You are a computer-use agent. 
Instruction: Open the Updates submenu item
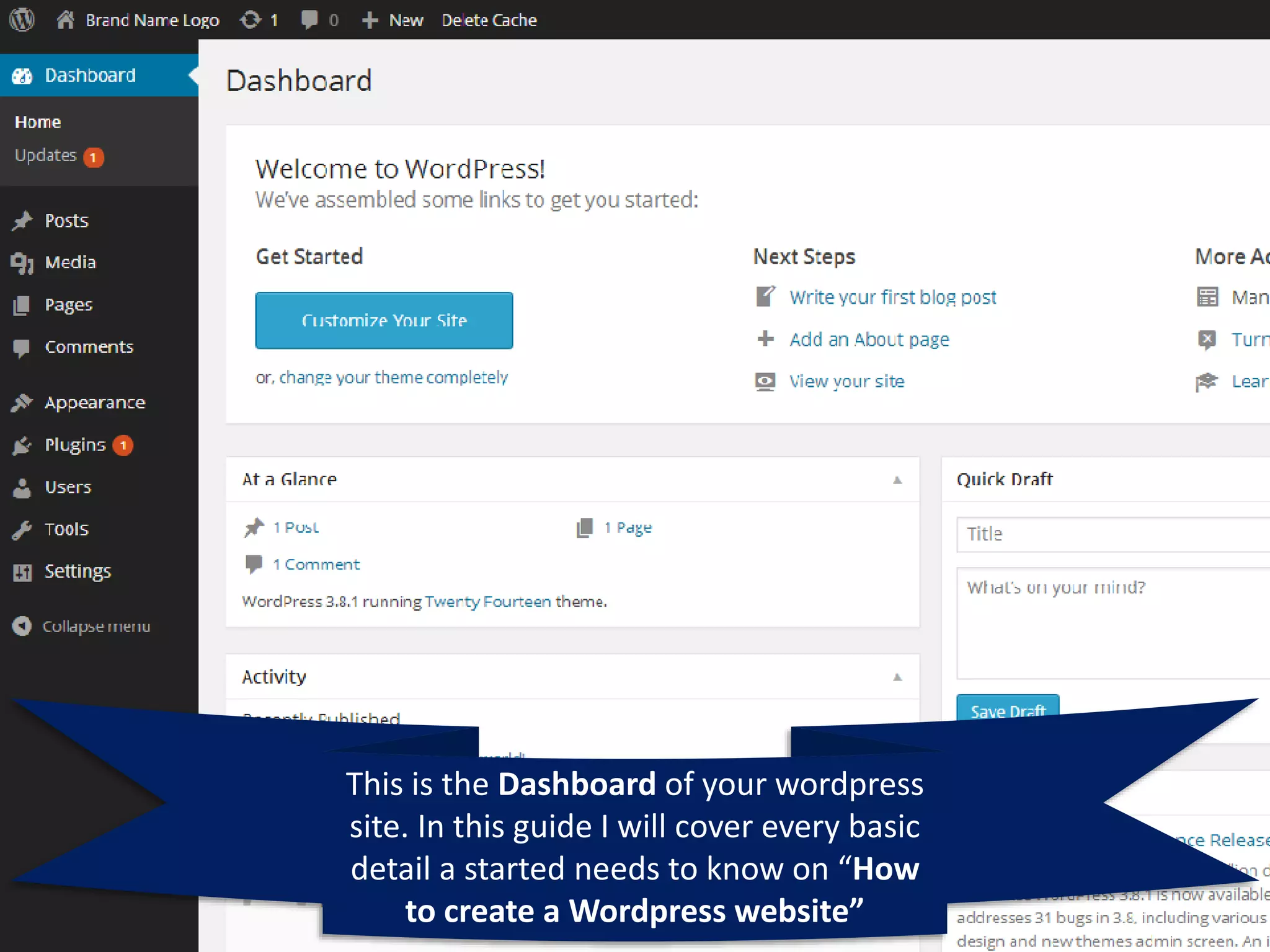click(x=45, y=155)
